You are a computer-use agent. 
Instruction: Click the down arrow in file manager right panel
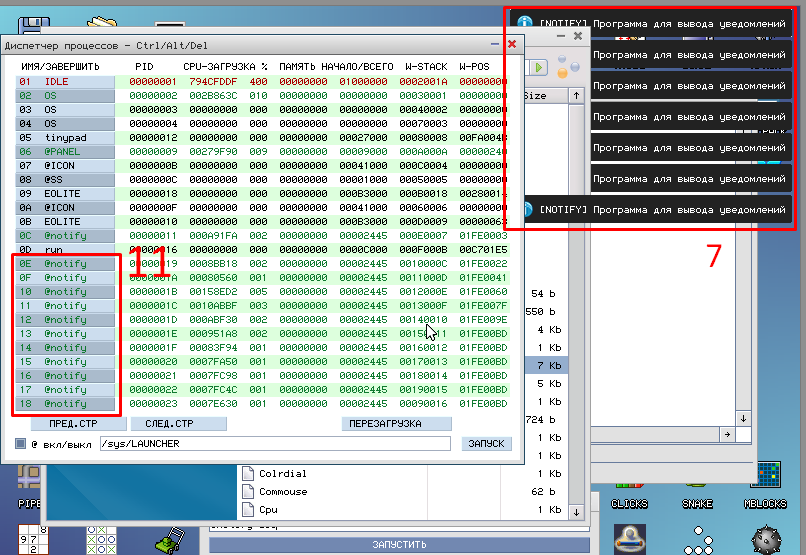[x=743, y=418]
